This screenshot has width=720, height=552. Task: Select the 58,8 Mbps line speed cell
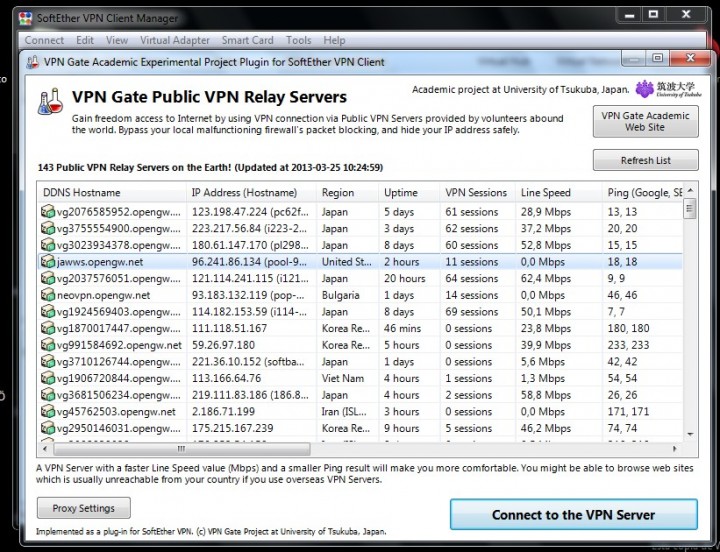coord(546,395)
